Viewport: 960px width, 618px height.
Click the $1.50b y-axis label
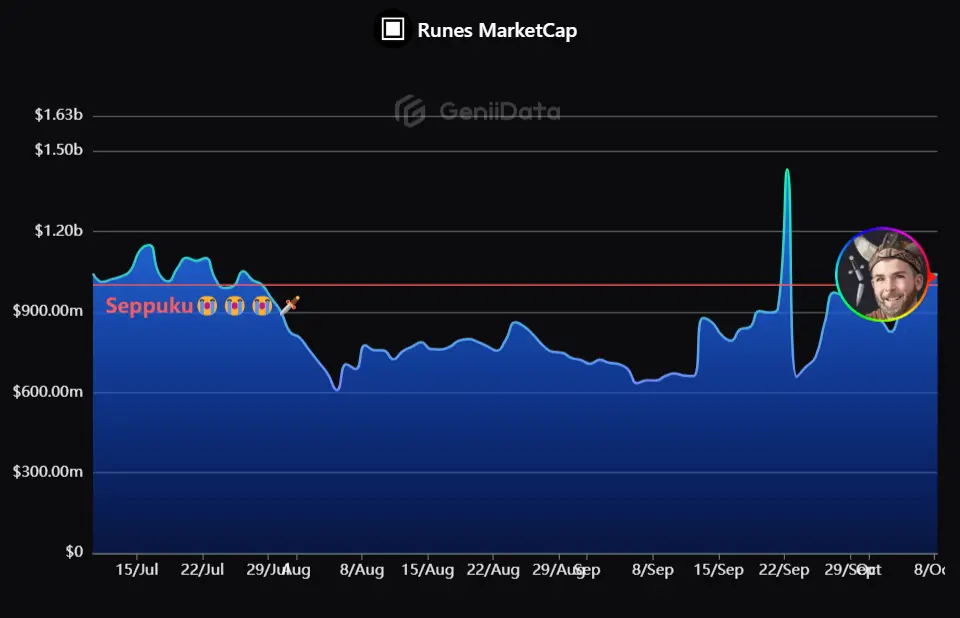click(x=58, y=150)
